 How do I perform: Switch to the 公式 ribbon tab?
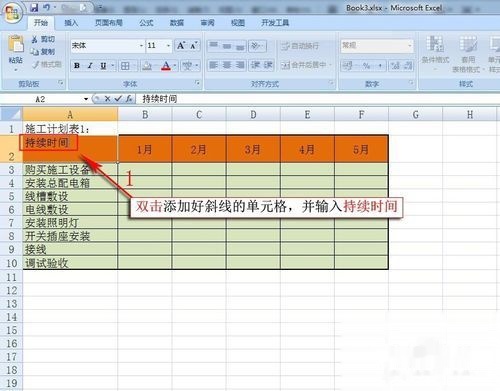[146, 23]
